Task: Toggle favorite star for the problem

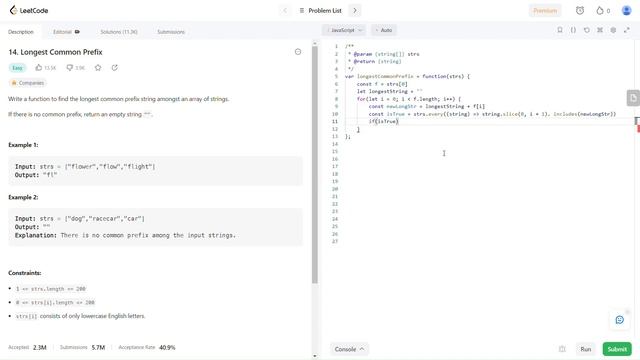Action: [x=98, y=68]
